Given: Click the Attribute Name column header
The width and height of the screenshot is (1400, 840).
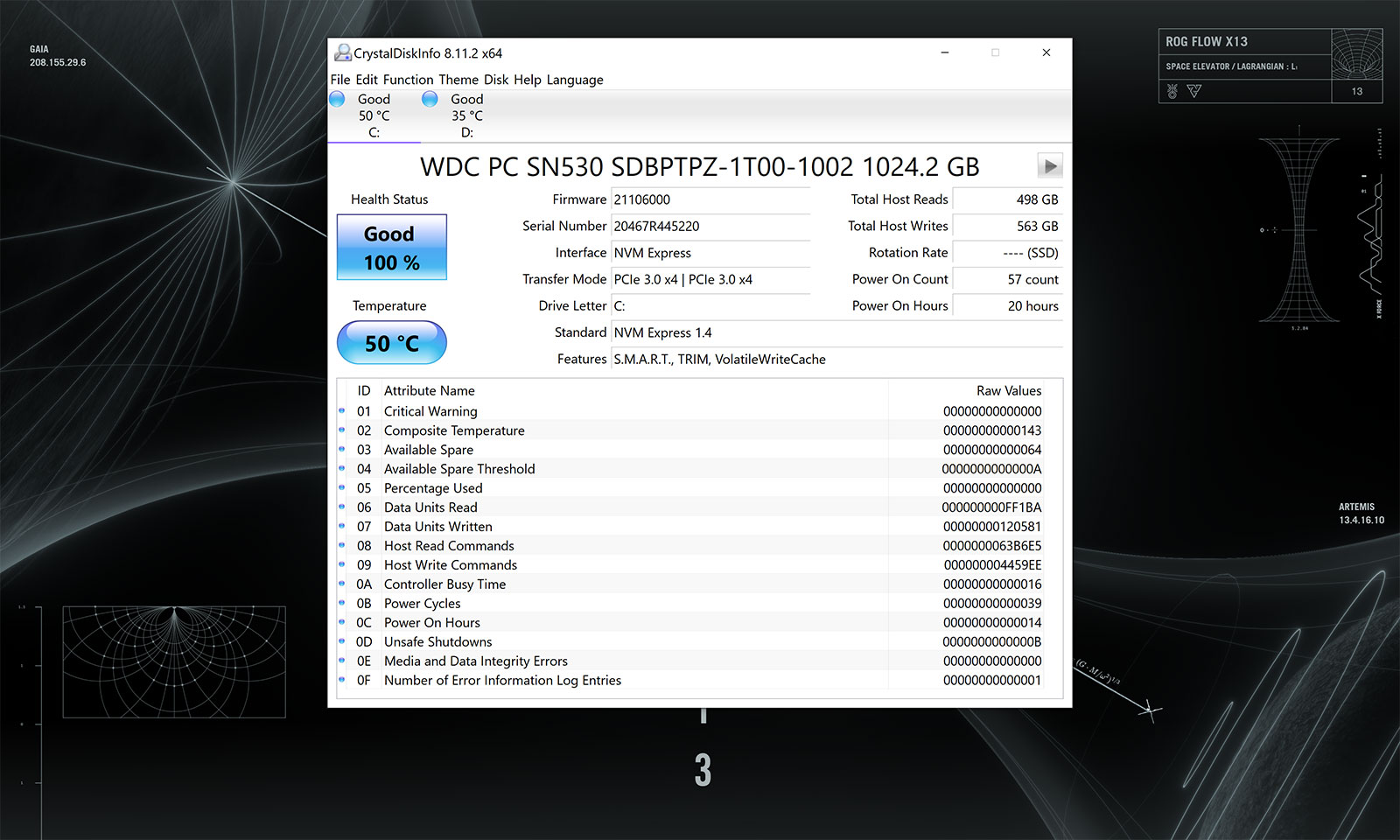Looking at the screenshot, I should coord(429,390).
